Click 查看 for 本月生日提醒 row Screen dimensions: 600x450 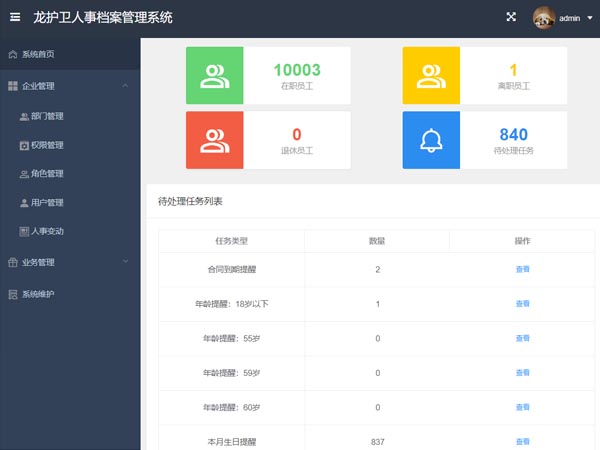[x=522, y=441]
